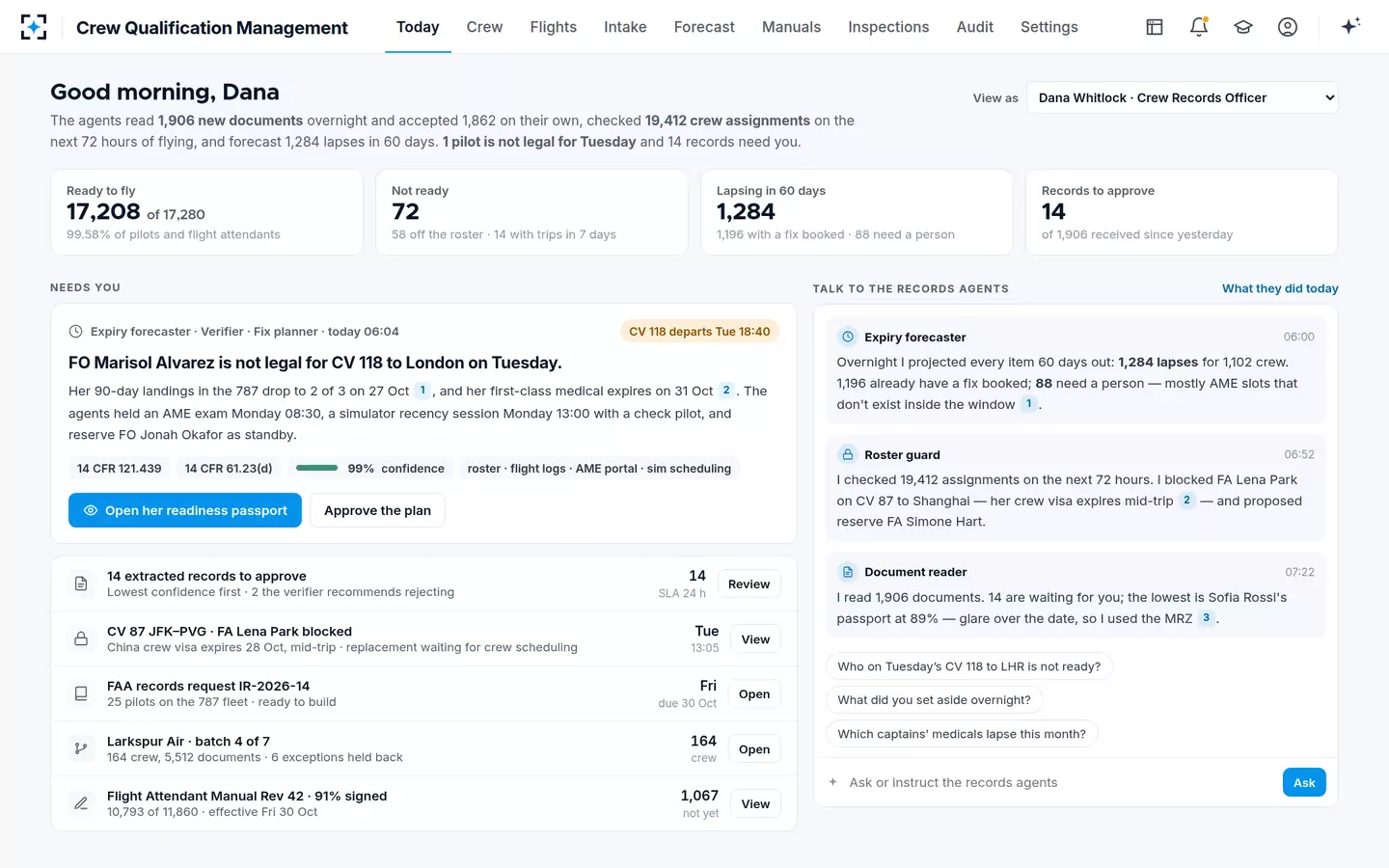Image resolution: width=1389 pixels, height=868 pixels.
Task: Click the lock icon on CV 87 row
Action: [x=81, y=638]
